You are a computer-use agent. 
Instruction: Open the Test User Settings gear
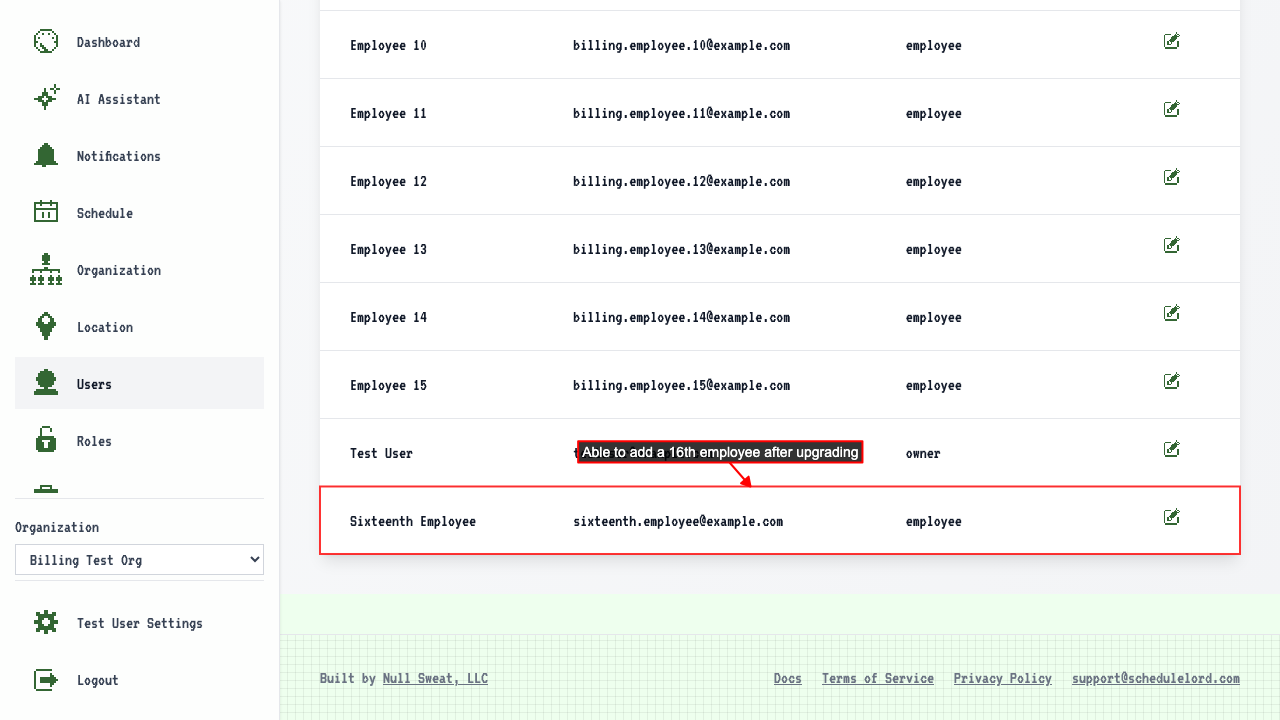tap(46, 623)
